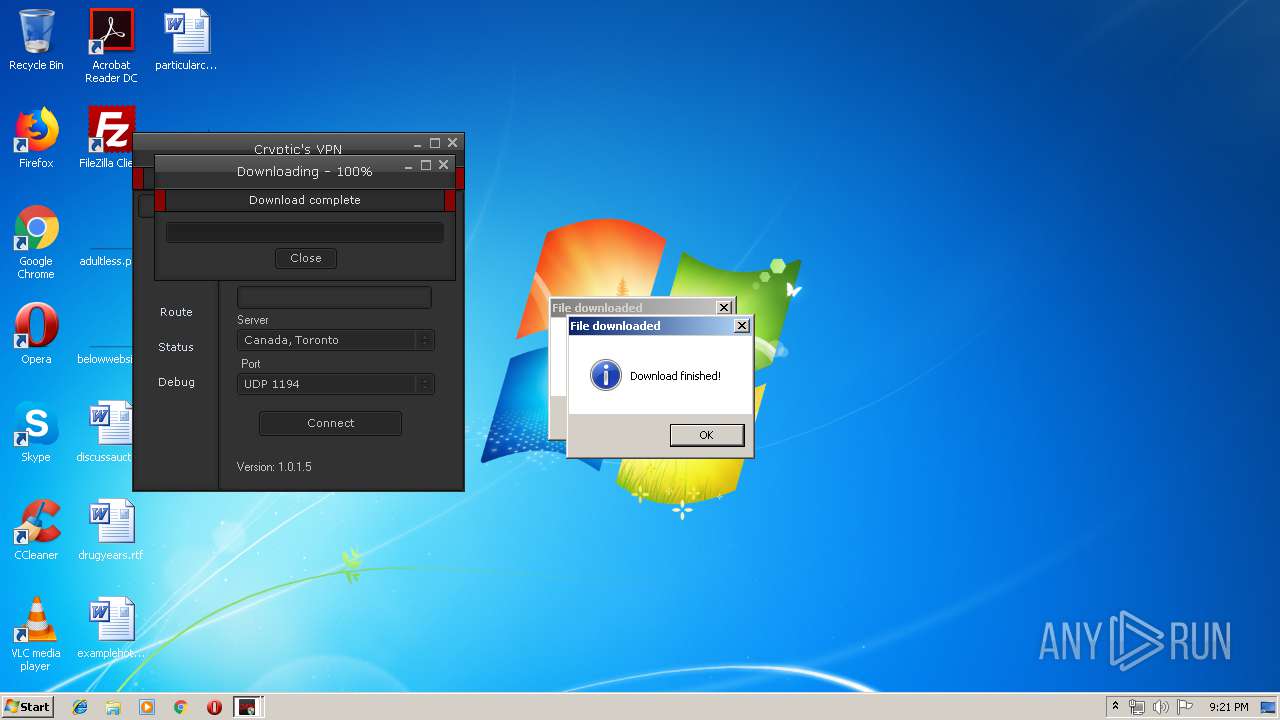Launch Skype from the desktop

tap(36, 432)
